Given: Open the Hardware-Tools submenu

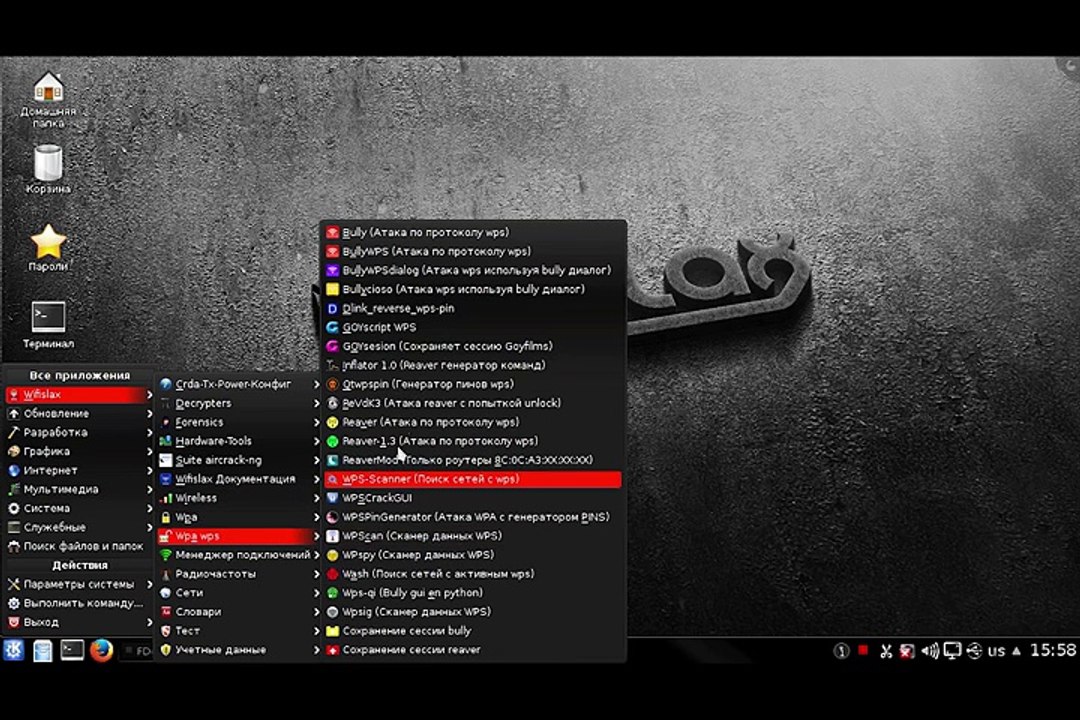Looking at the screenshot, I should click(239, 441).
